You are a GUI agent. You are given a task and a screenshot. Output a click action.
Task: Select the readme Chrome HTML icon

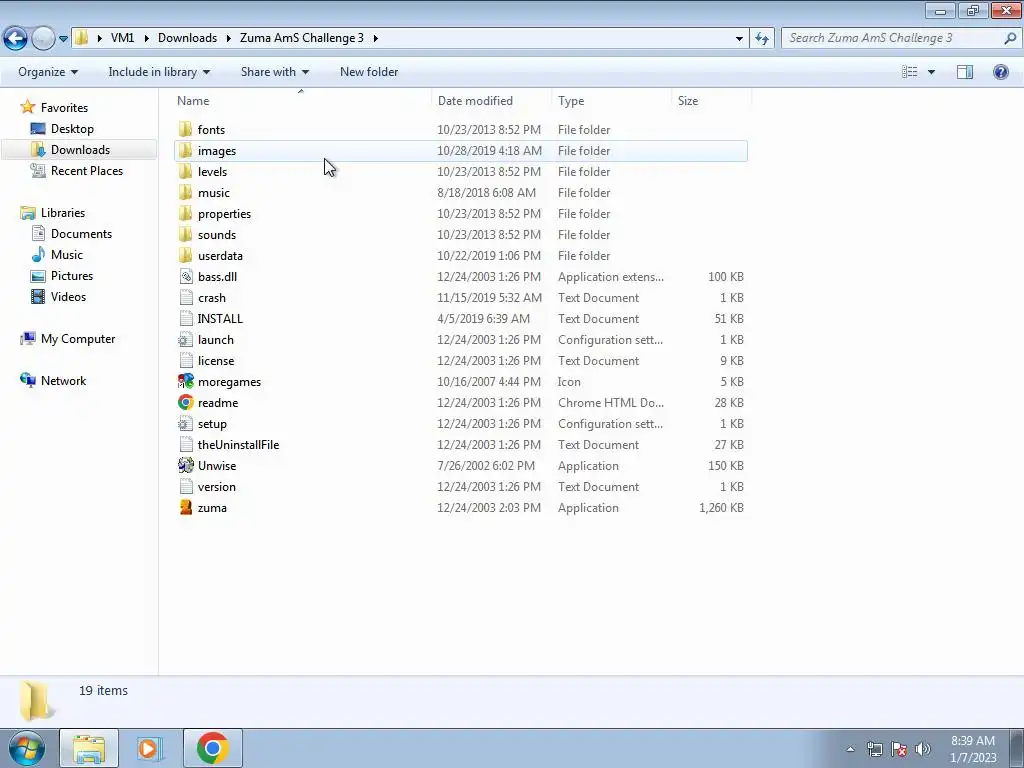[x=185, y=402]
